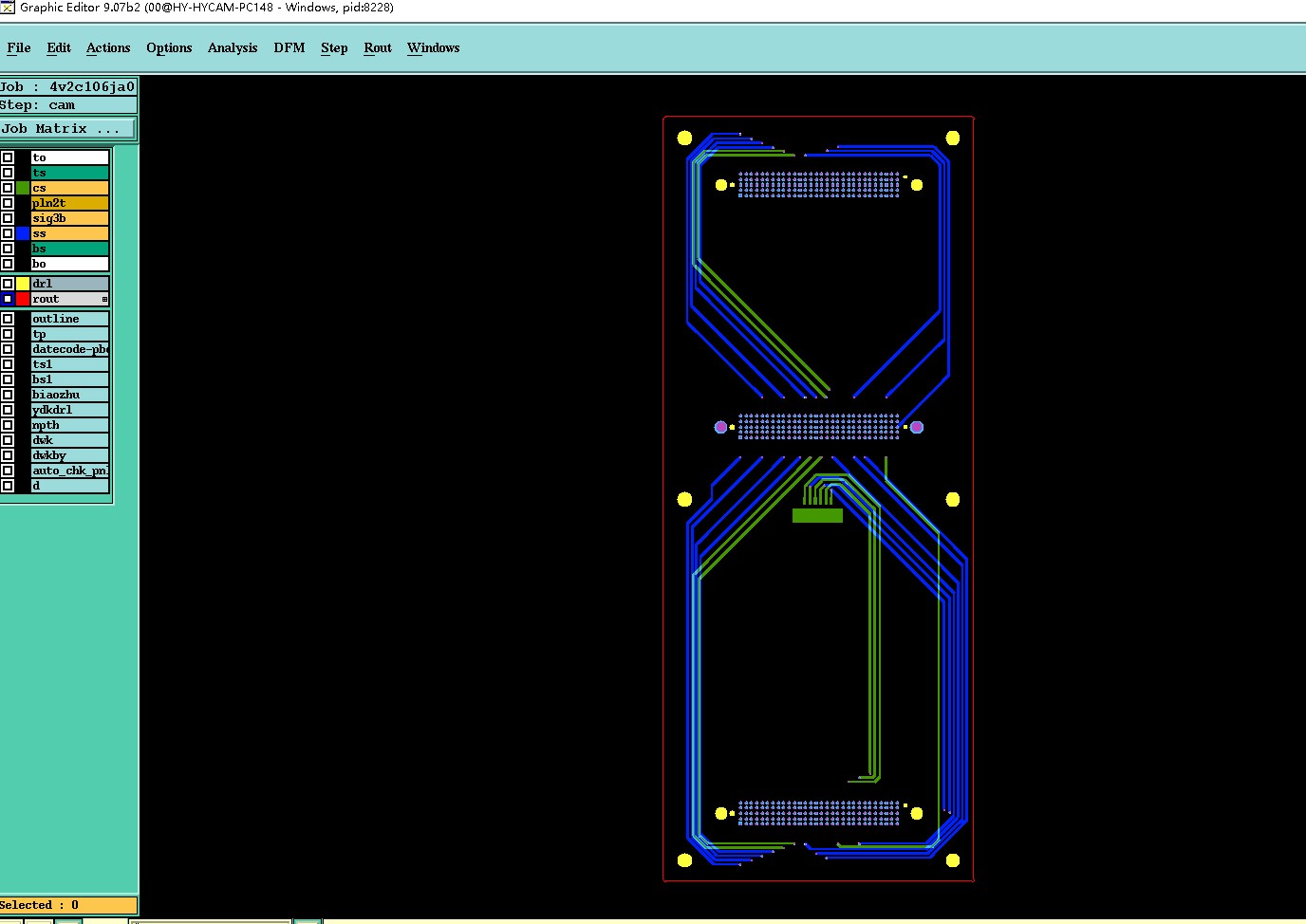
Task: Click the Job Matrix button
Action: 67,128
